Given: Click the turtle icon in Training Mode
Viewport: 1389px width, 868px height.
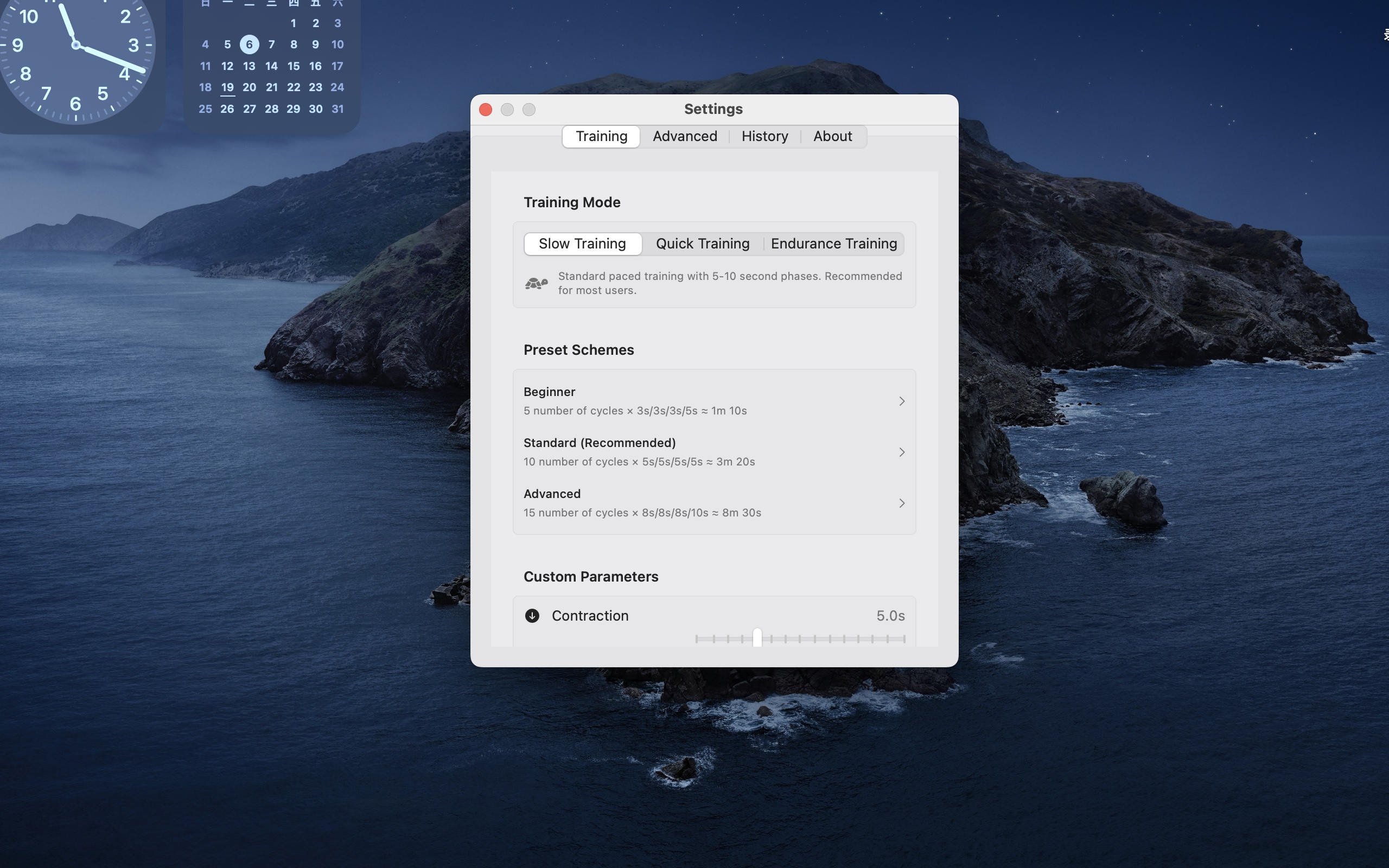Looking at the screenshot, I should (x=536, y=283).
